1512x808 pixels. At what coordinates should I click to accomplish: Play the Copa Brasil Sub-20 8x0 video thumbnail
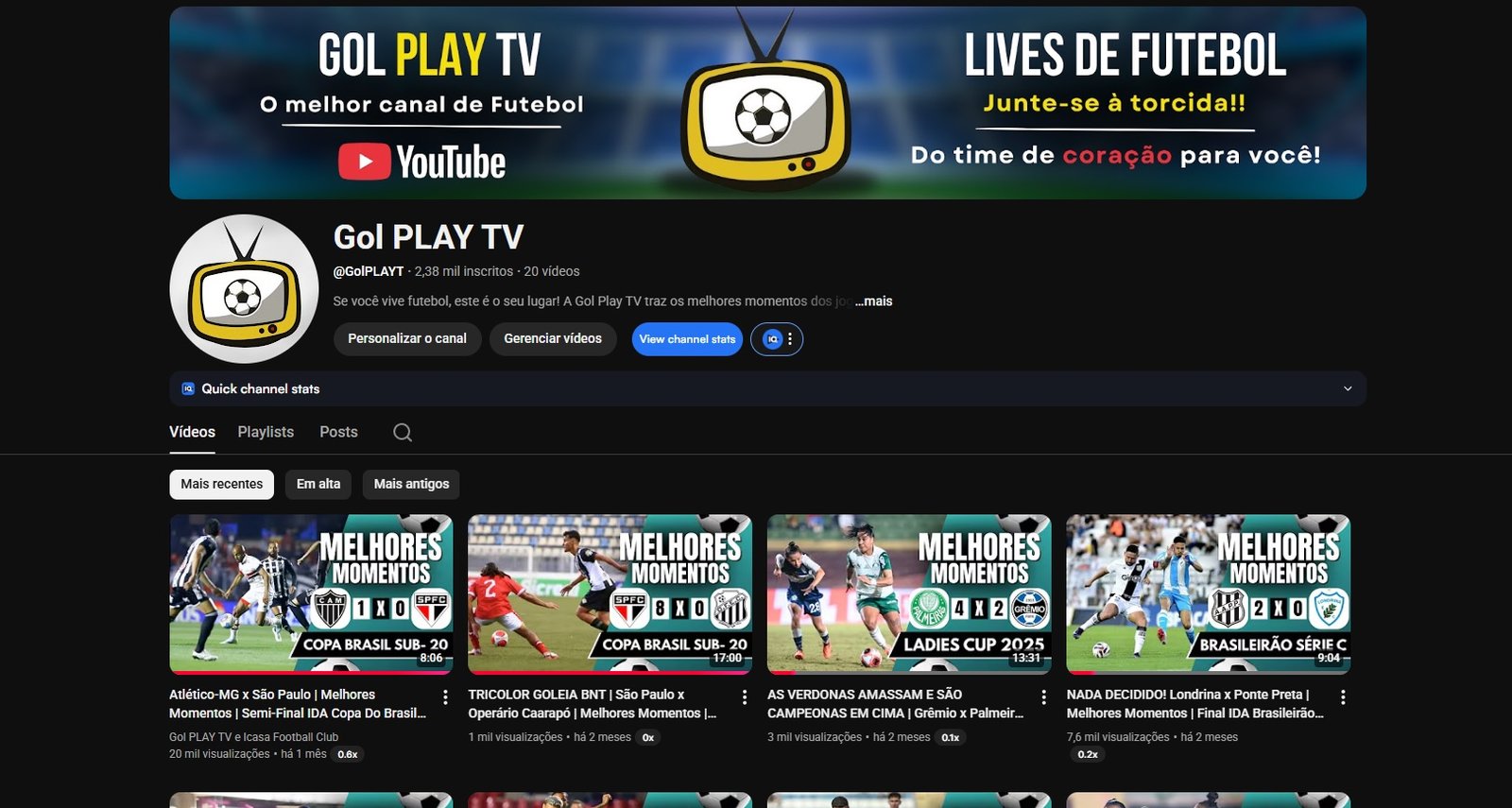pyautogui.click(x=610, y=593)
